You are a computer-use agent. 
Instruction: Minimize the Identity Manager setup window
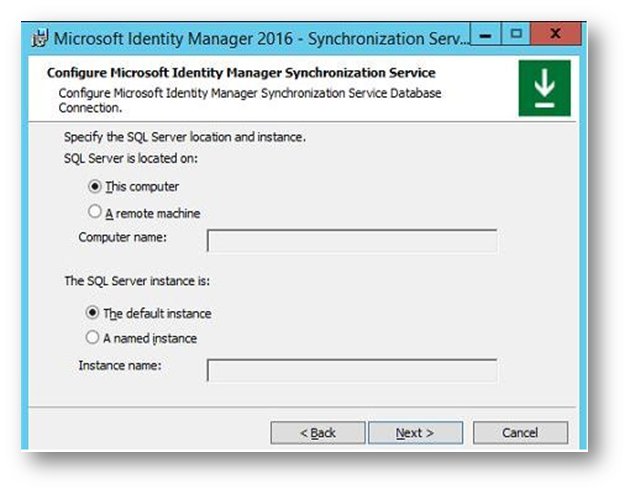[x=485, y=34]
